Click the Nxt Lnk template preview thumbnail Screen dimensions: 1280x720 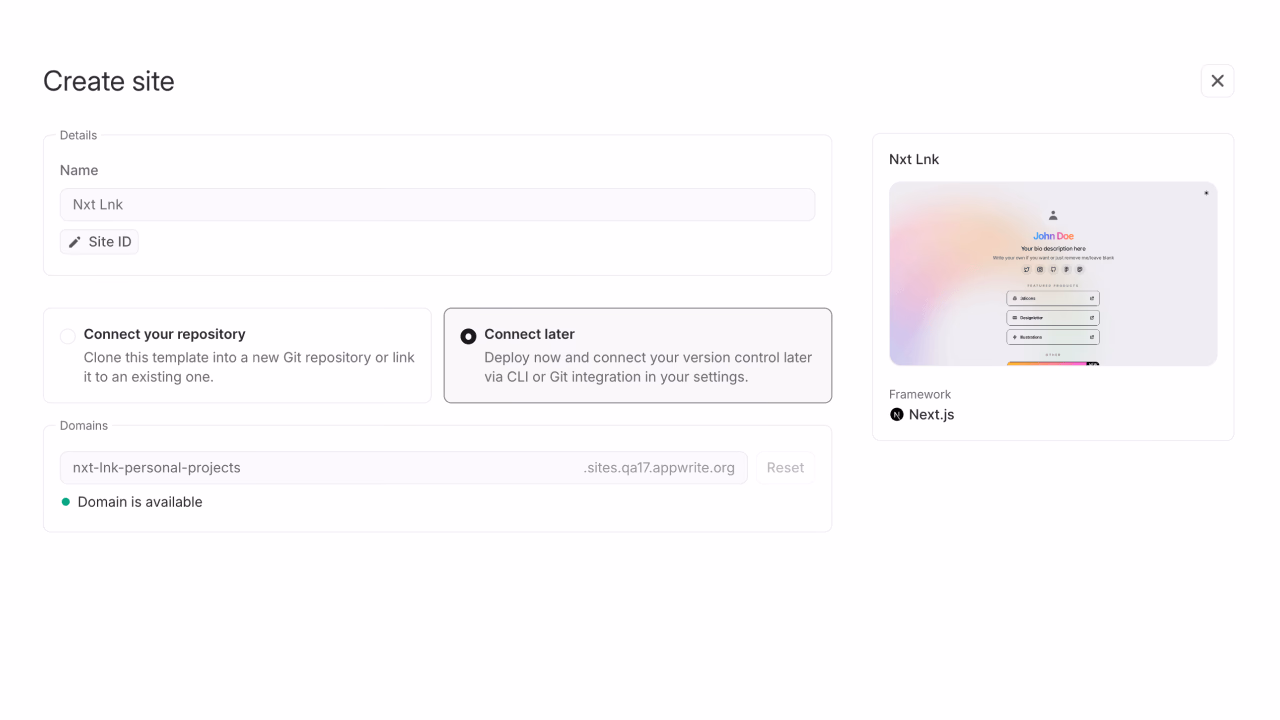coord(1053,274)
